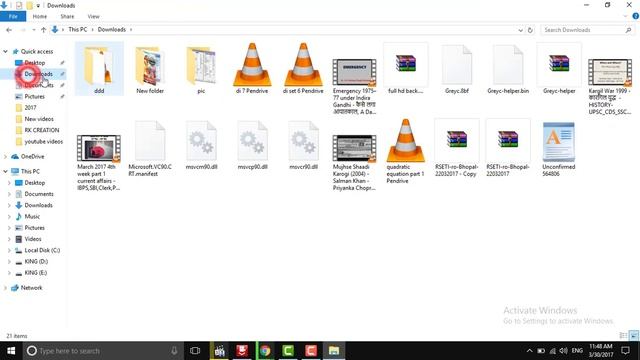Open Music under This PC

[32, 217]
